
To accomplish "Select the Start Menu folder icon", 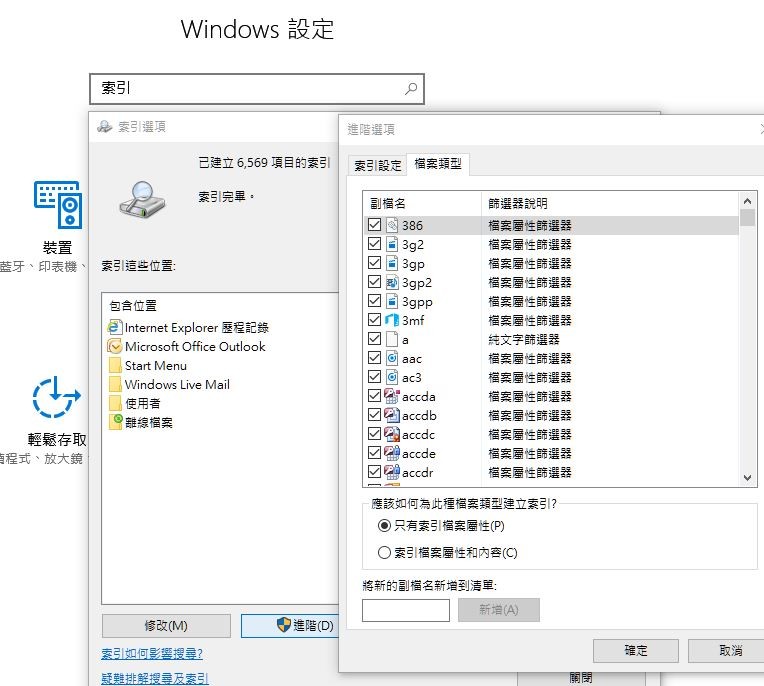I will [x=115, y=365].
